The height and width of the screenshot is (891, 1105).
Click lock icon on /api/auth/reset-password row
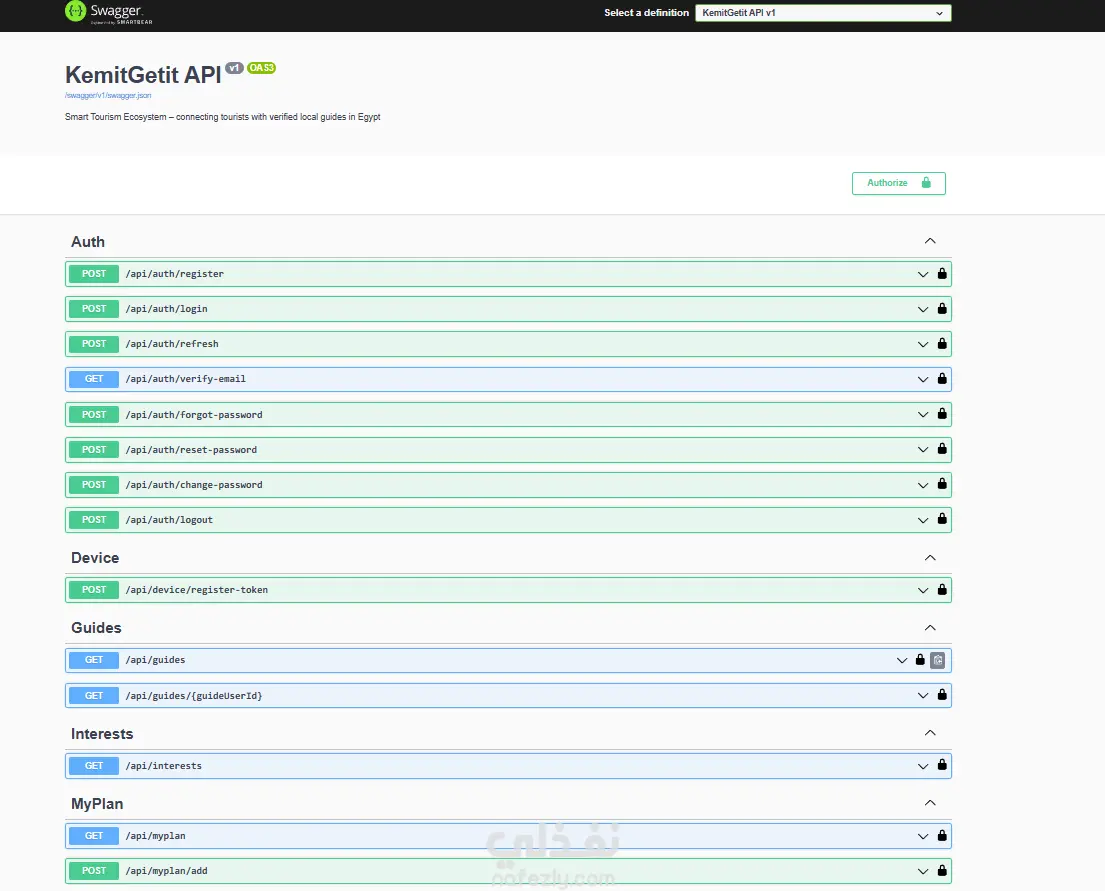[x=942, y=449]
